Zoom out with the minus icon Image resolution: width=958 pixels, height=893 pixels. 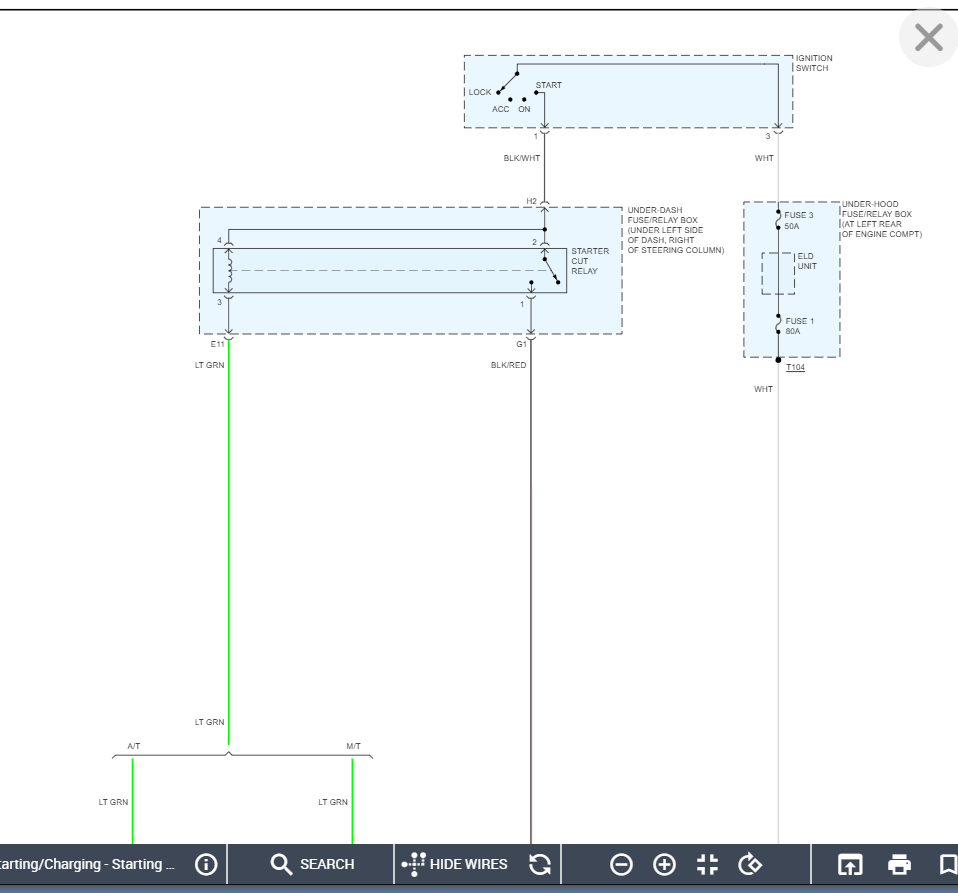[x=621, y=864]
